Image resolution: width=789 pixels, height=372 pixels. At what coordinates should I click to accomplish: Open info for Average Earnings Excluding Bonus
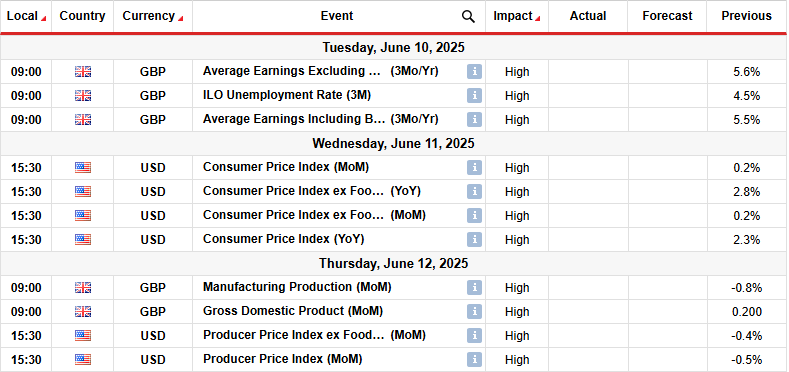pyautogui.click(x=474, y=71)
